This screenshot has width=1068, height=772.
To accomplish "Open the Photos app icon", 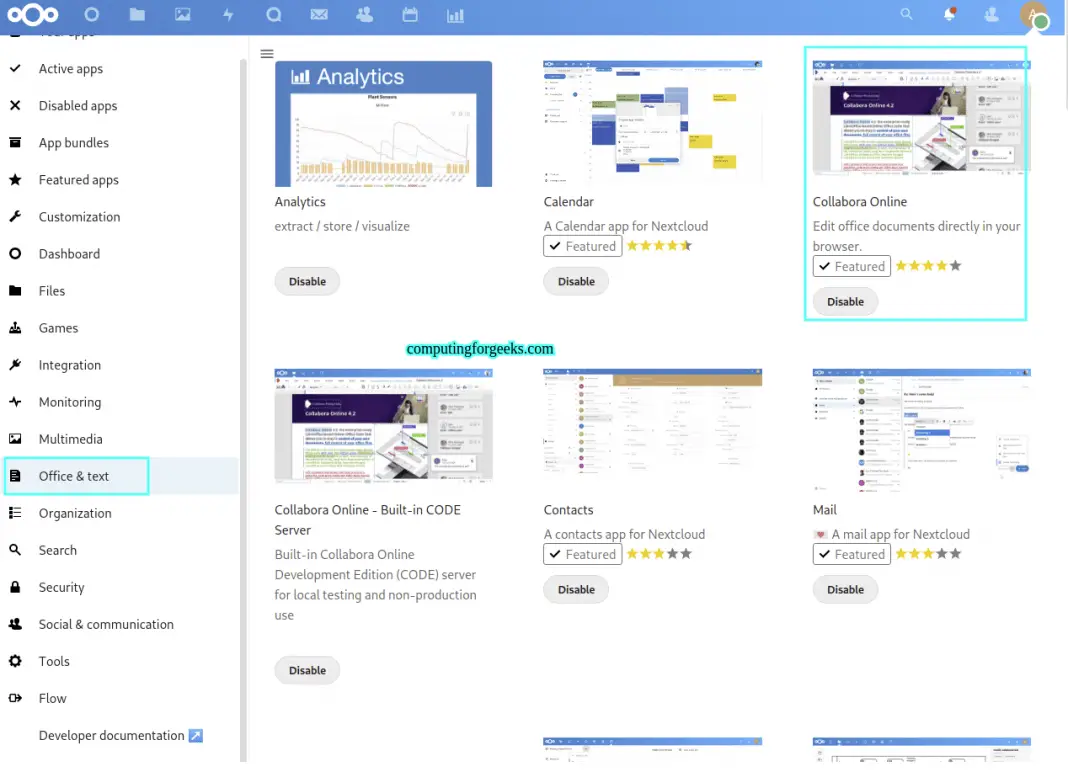I will 182,15.
